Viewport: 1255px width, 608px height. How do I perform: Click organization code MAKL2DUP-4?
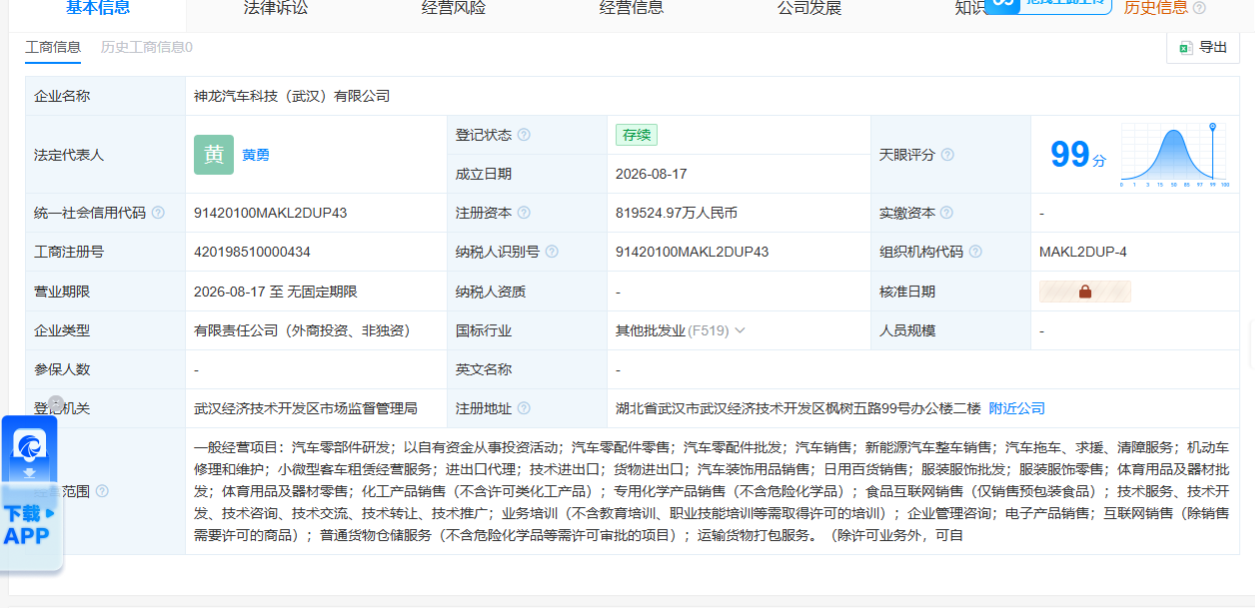(x=1083, y=252)
